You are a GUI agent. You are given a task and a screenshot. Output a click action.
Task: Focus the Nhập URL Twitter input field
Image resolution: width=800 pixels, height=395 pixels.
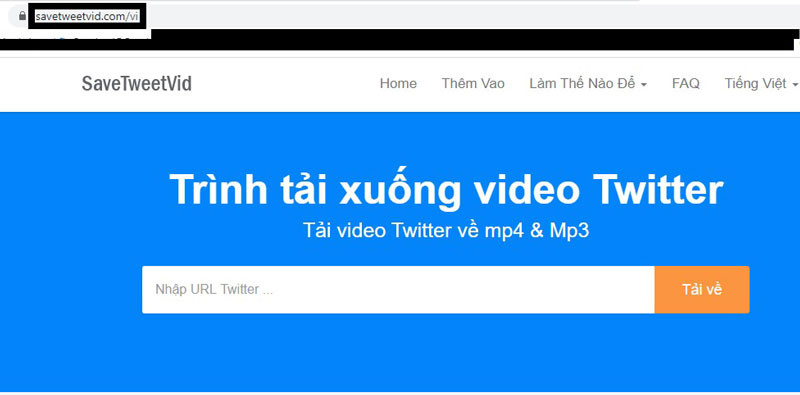[398, 289]
